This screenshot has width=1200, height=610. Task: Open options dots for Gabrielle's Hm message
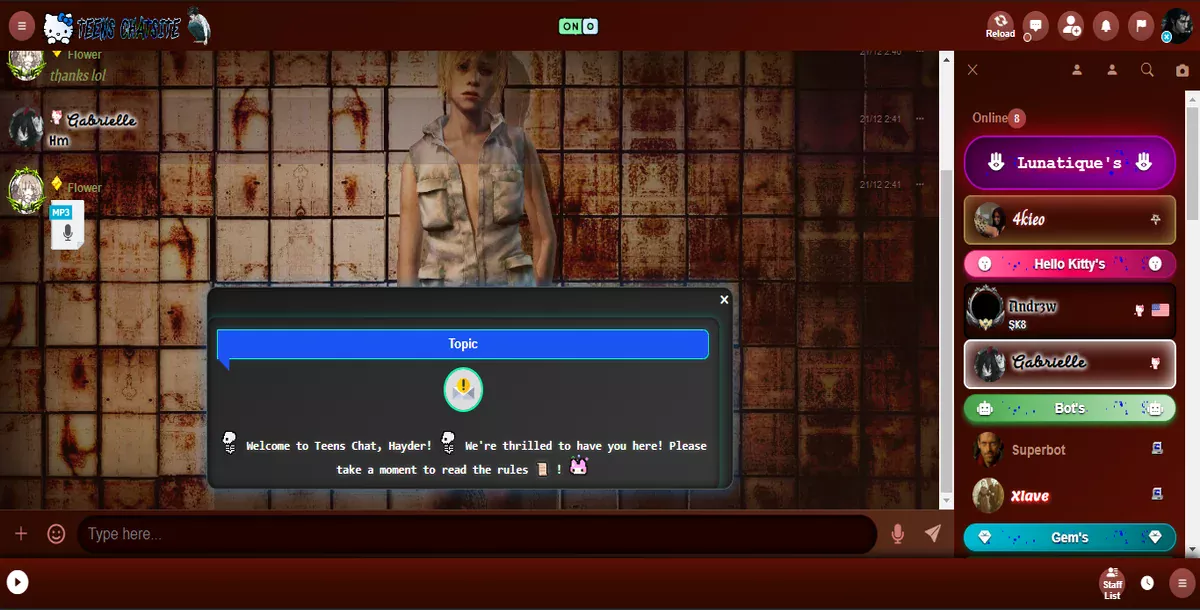pyautogui.click(x=920, y=119)
